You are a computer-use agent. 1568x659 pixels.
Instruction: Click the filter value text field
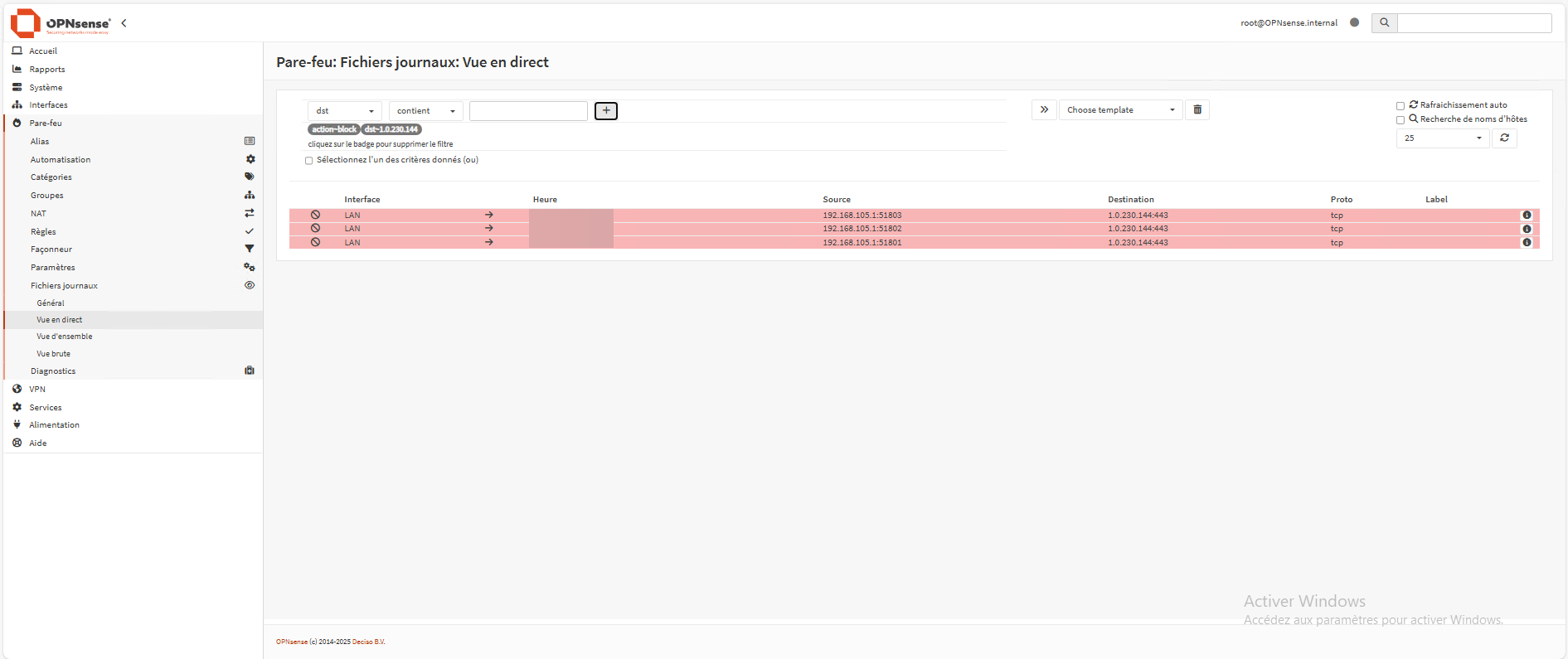pyautogui.click(x=528, y=111)
